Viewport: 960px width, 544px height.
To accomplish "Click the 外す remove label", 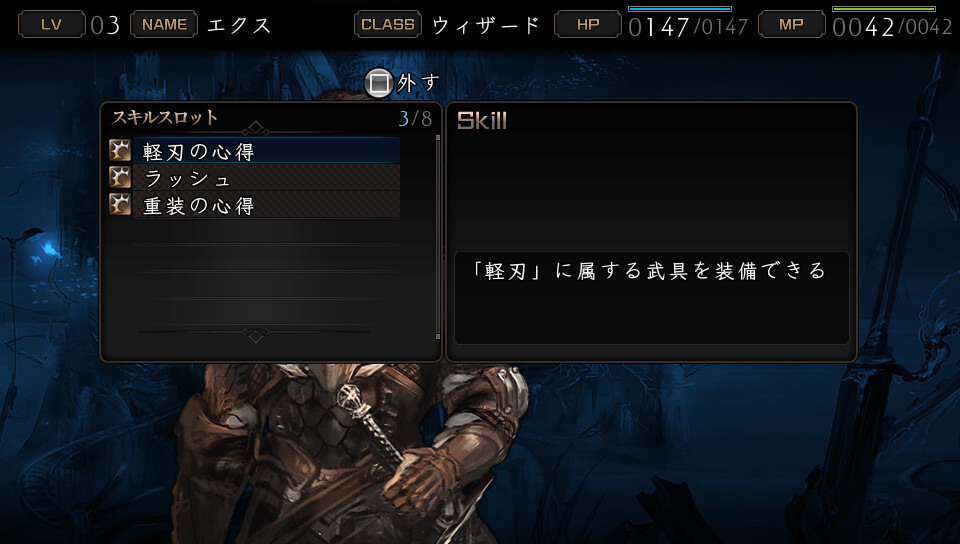I will pos(418,83).
